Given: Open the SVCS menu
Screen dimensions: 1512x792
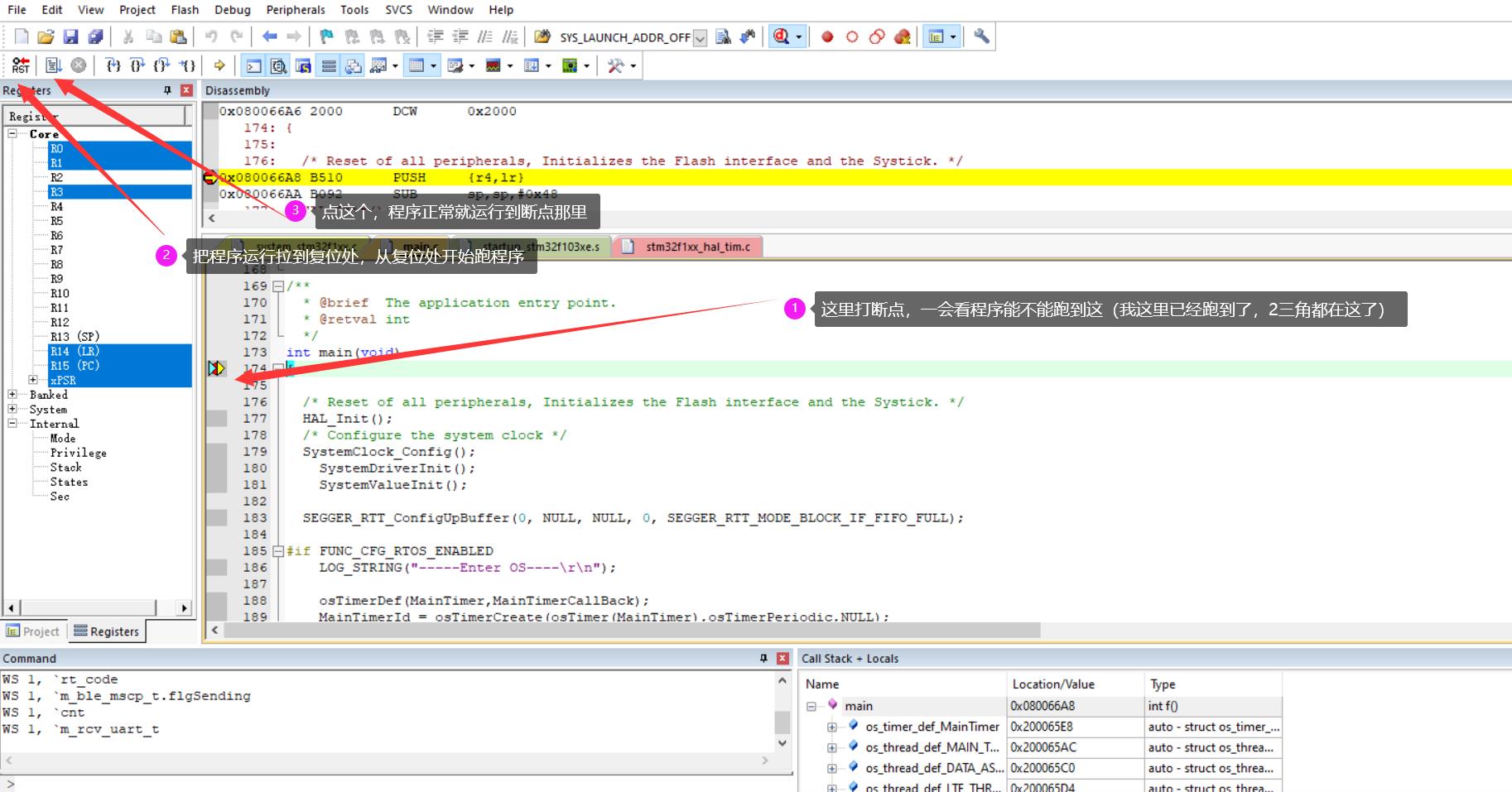Looking at the screenshot, I should [398, 10].
